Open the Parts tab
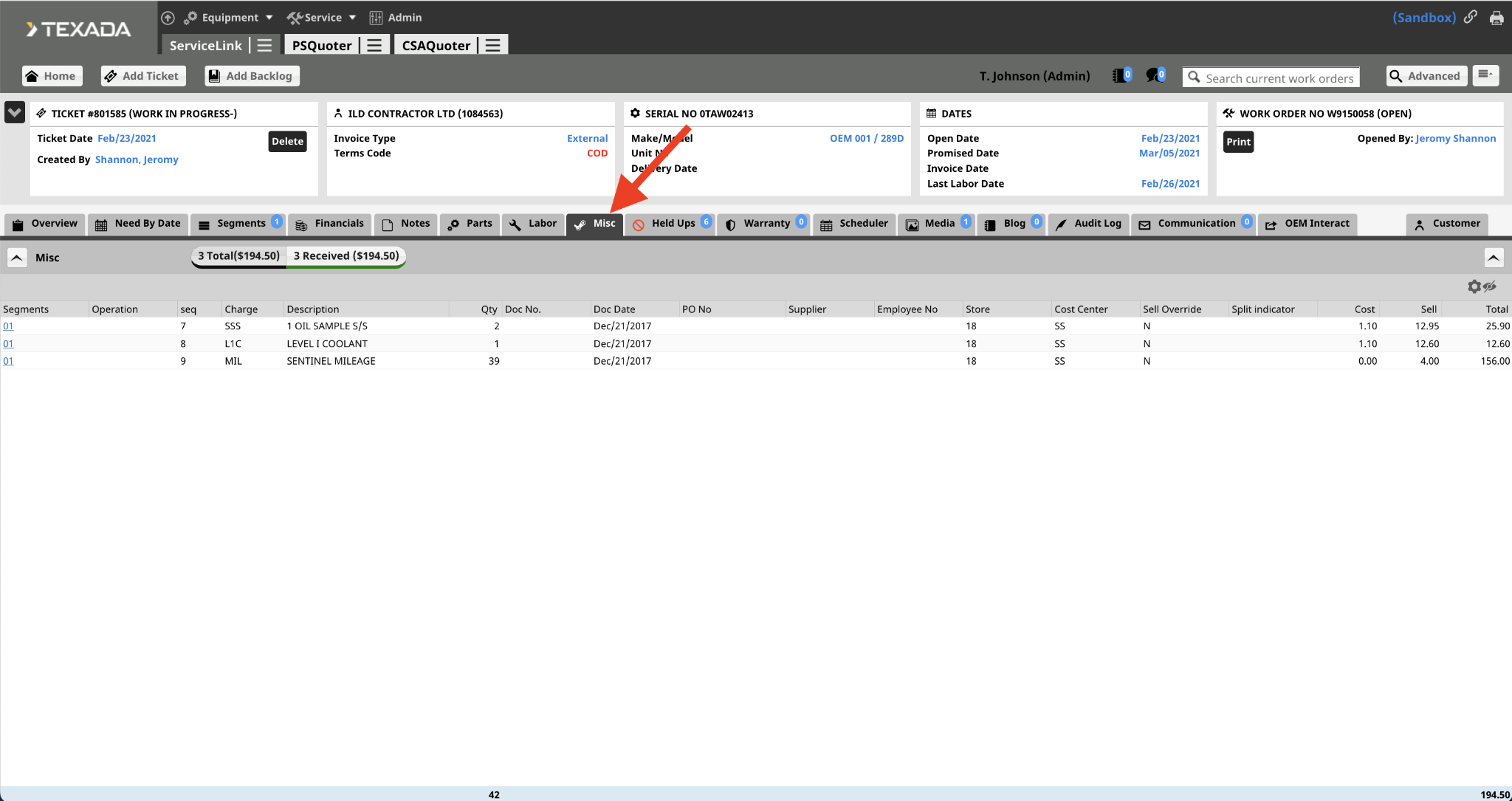Image resolution: width=1512 pixels, height=801 pixels. click(470, 224)
